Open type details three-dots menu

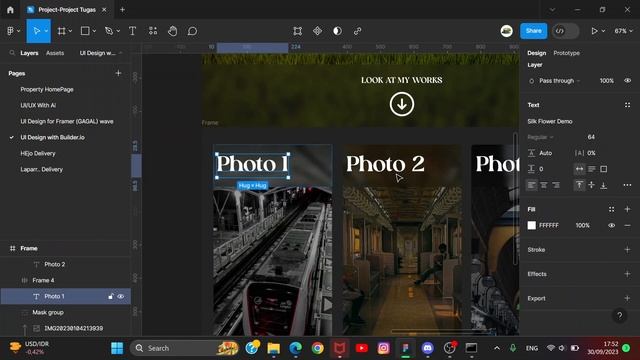tap(627, 185)
